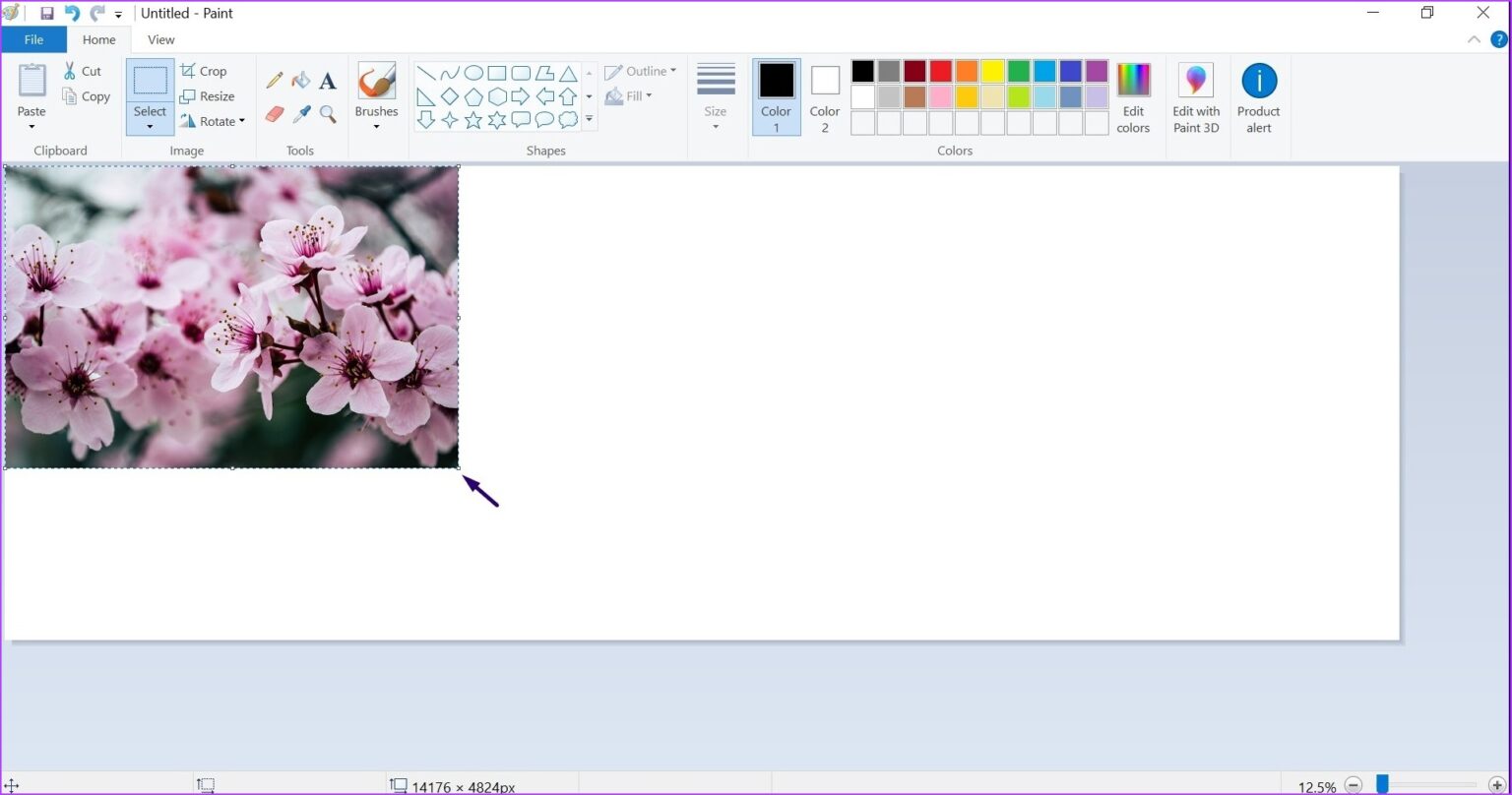The image size is (1512, 795).
Task: Open the File menu
Action: (x=33, y=39)
